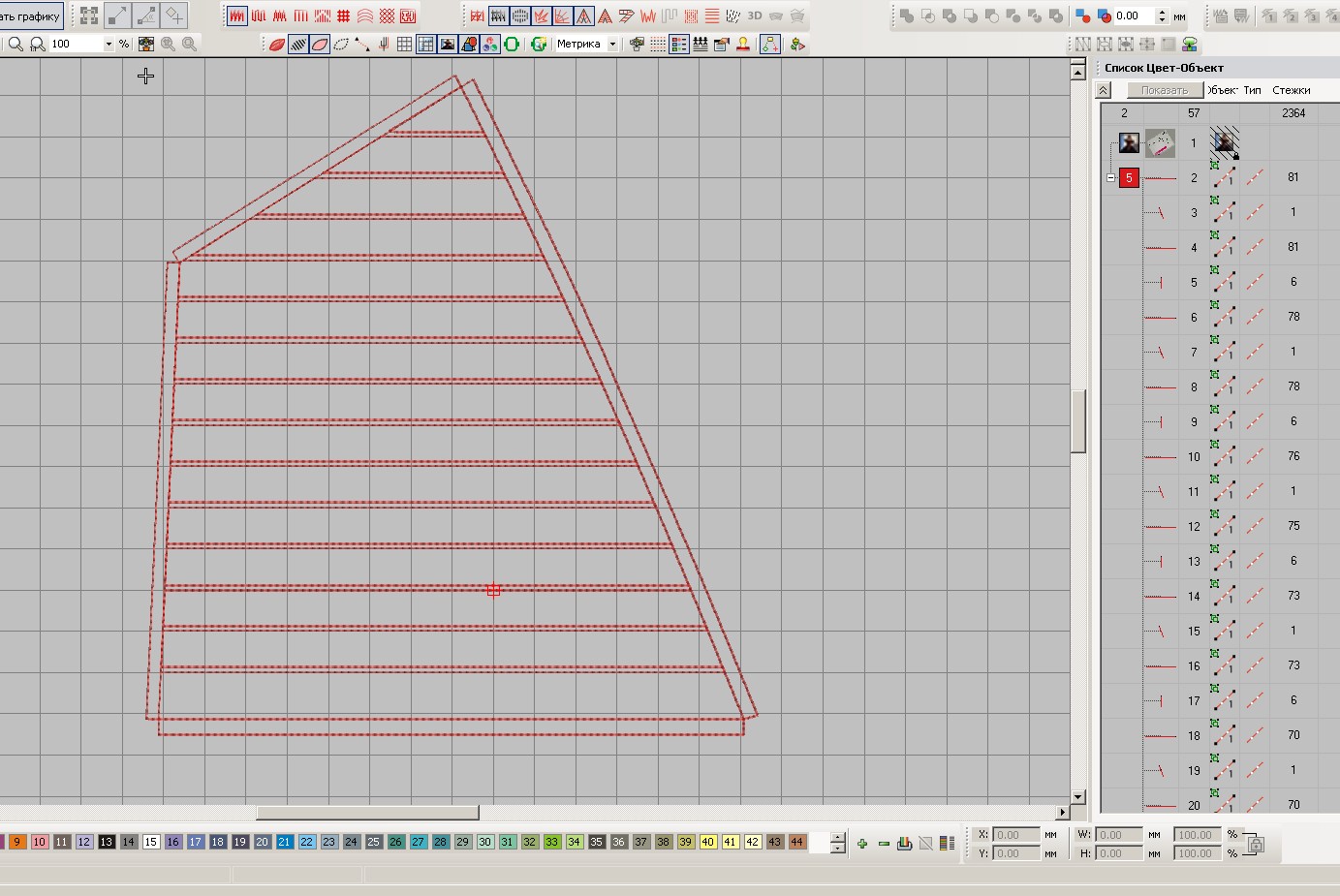Click the Стежки column header
The image size is (1340, 896).
1292,90
